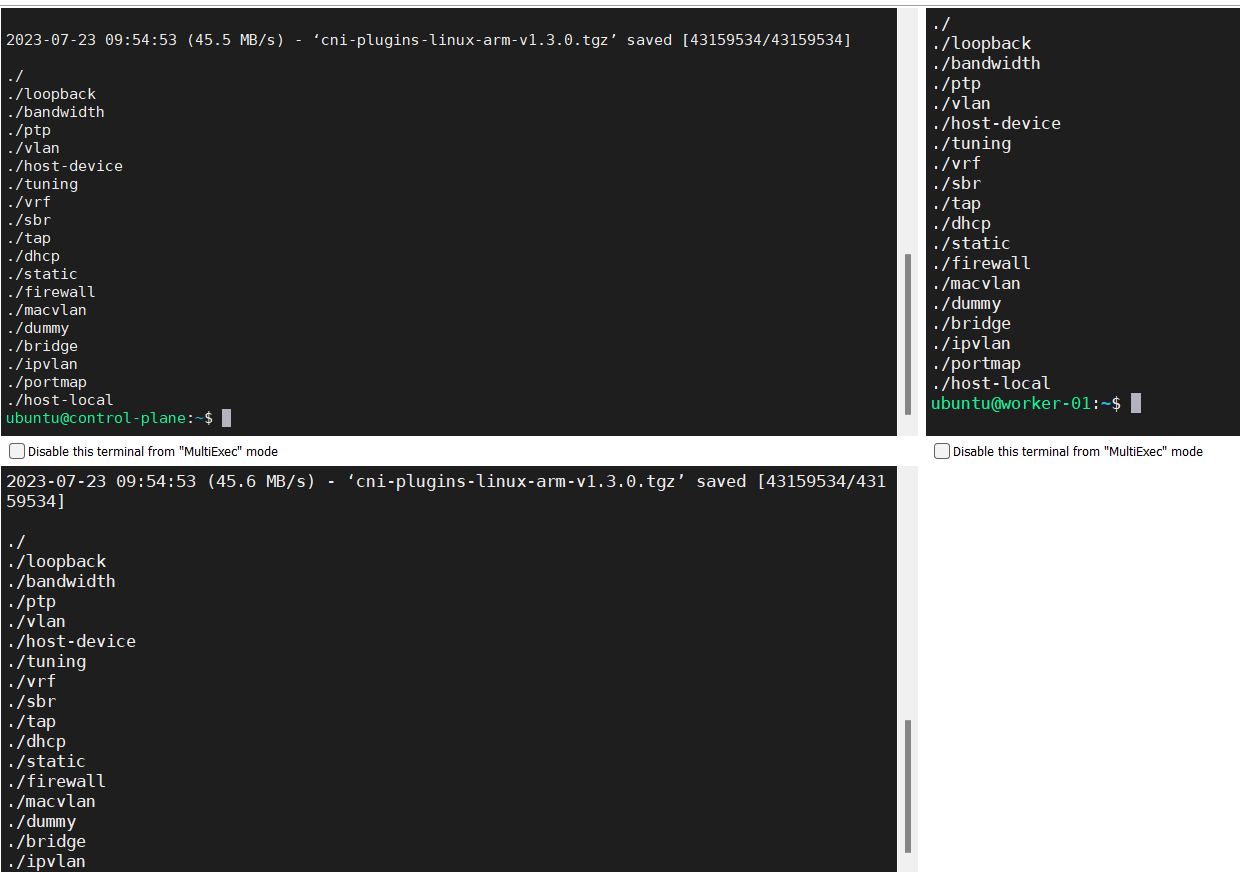Click the 45.5 MB/s saved line in control-plane terminal
Image resolution: width=1240 pixels, height=872 pixels.
tap(428, 40)
